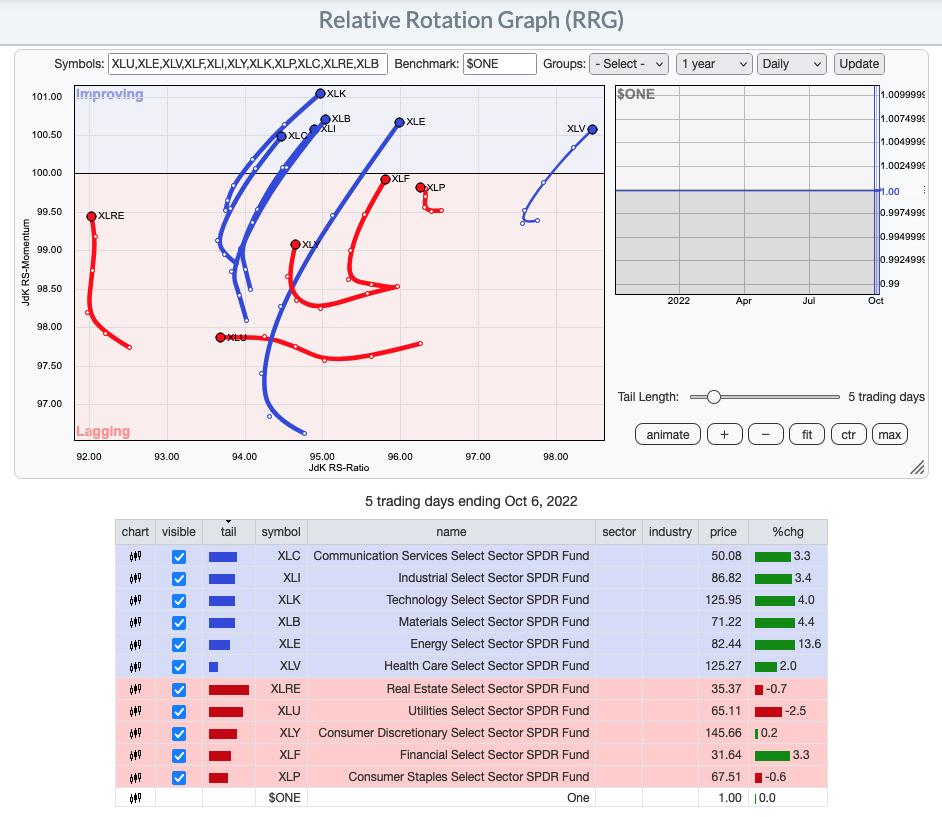The width and height of the screenshot is (942, 817).
Task: Sort table by chart column header
Action: click(135, 532)
